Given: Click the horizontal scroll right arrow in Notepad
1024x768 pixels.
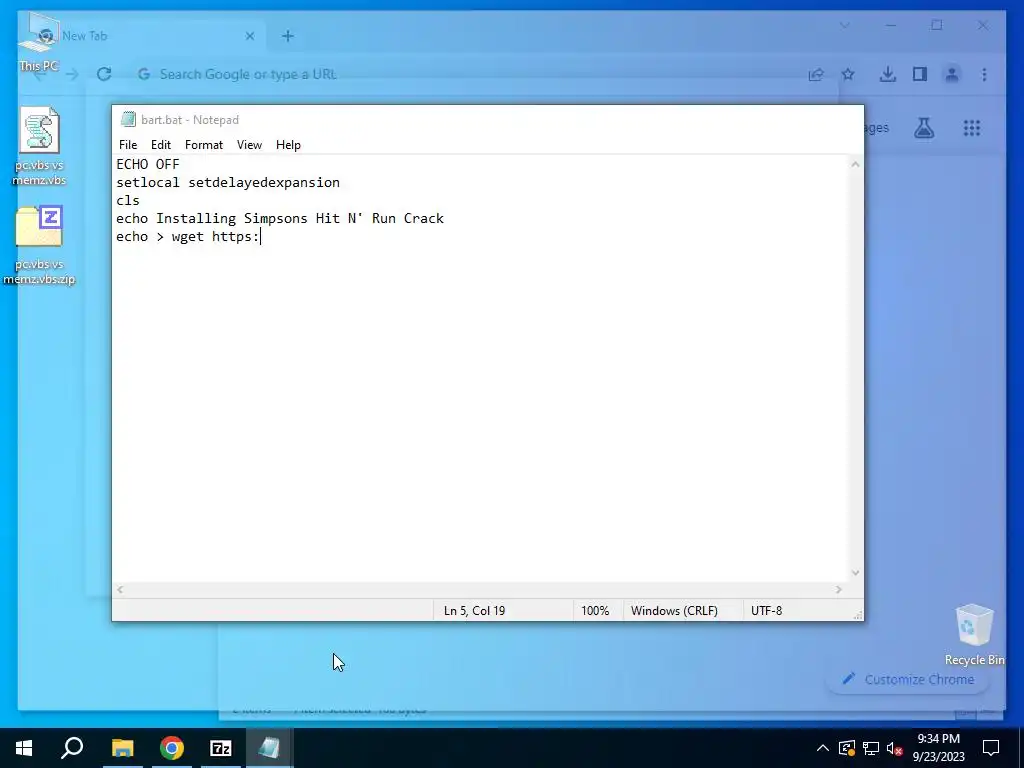Looking at the screenshot, I should [839, 590].
